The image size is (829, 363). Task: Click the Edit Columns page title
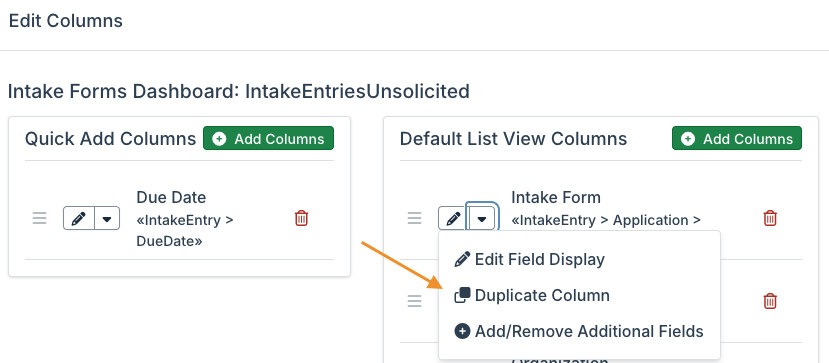tap(66, 21)
